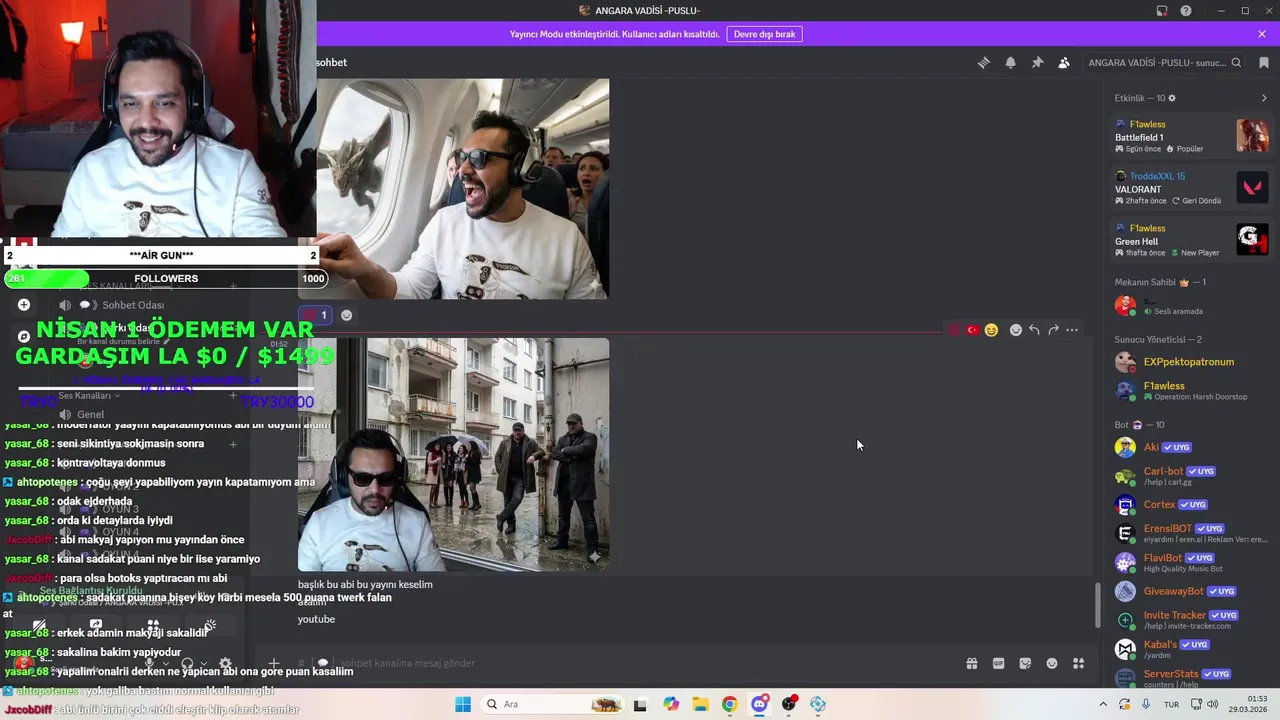Viewport: 1280px width, 720px height.
Task: Click the server search box
Action: coord(1165,62)
